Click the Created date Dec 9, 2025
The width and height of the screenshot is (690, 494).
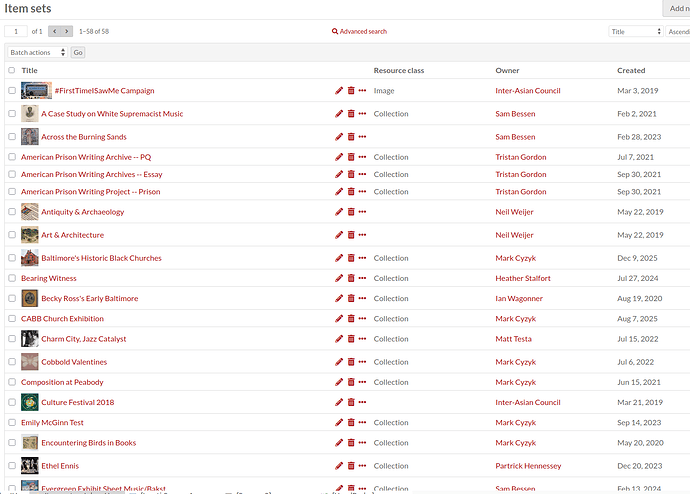pos(637,258)
